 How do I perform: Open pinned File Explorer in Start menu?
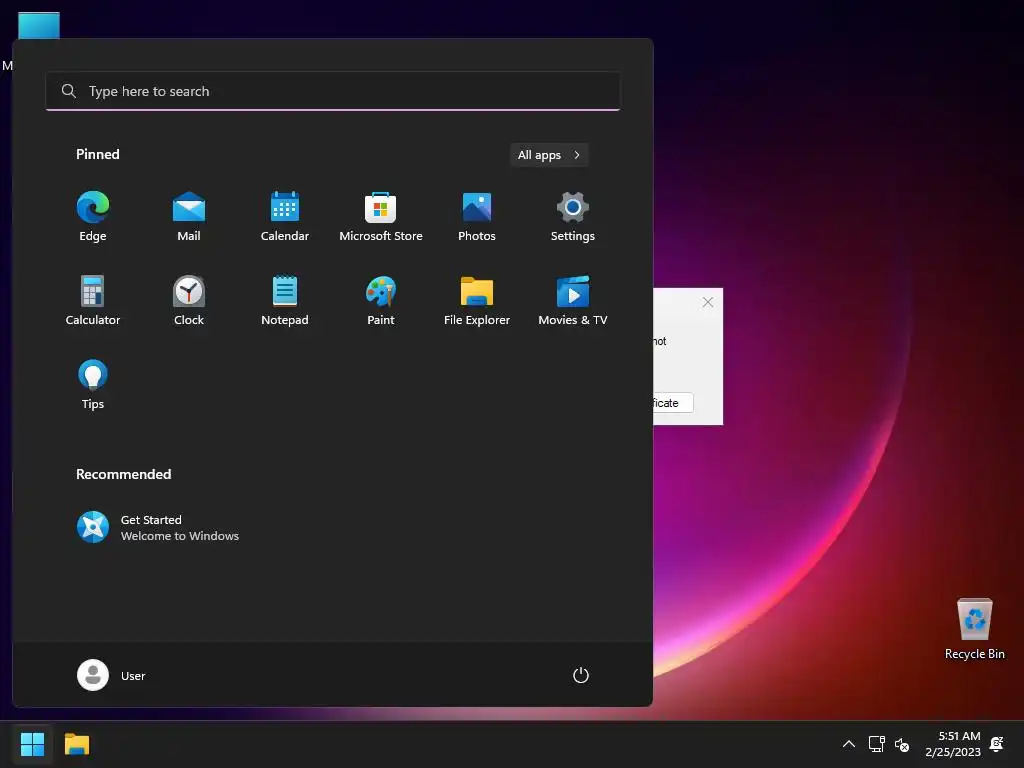point(477,300)
